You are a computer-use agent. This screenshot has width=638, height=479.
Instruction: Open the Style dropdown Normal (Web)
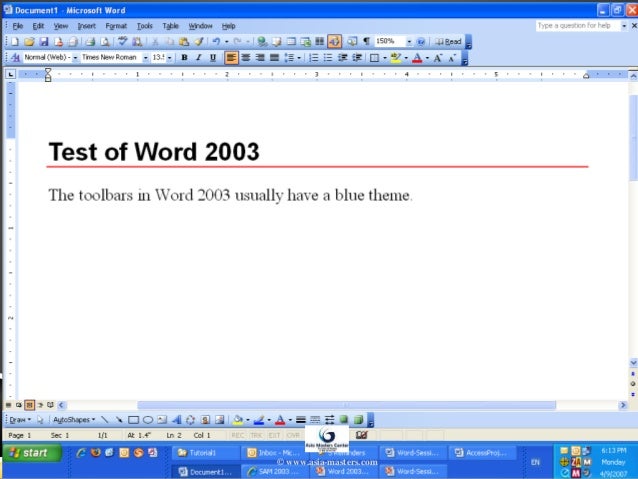pyautogui.click(x=75, y=58)
